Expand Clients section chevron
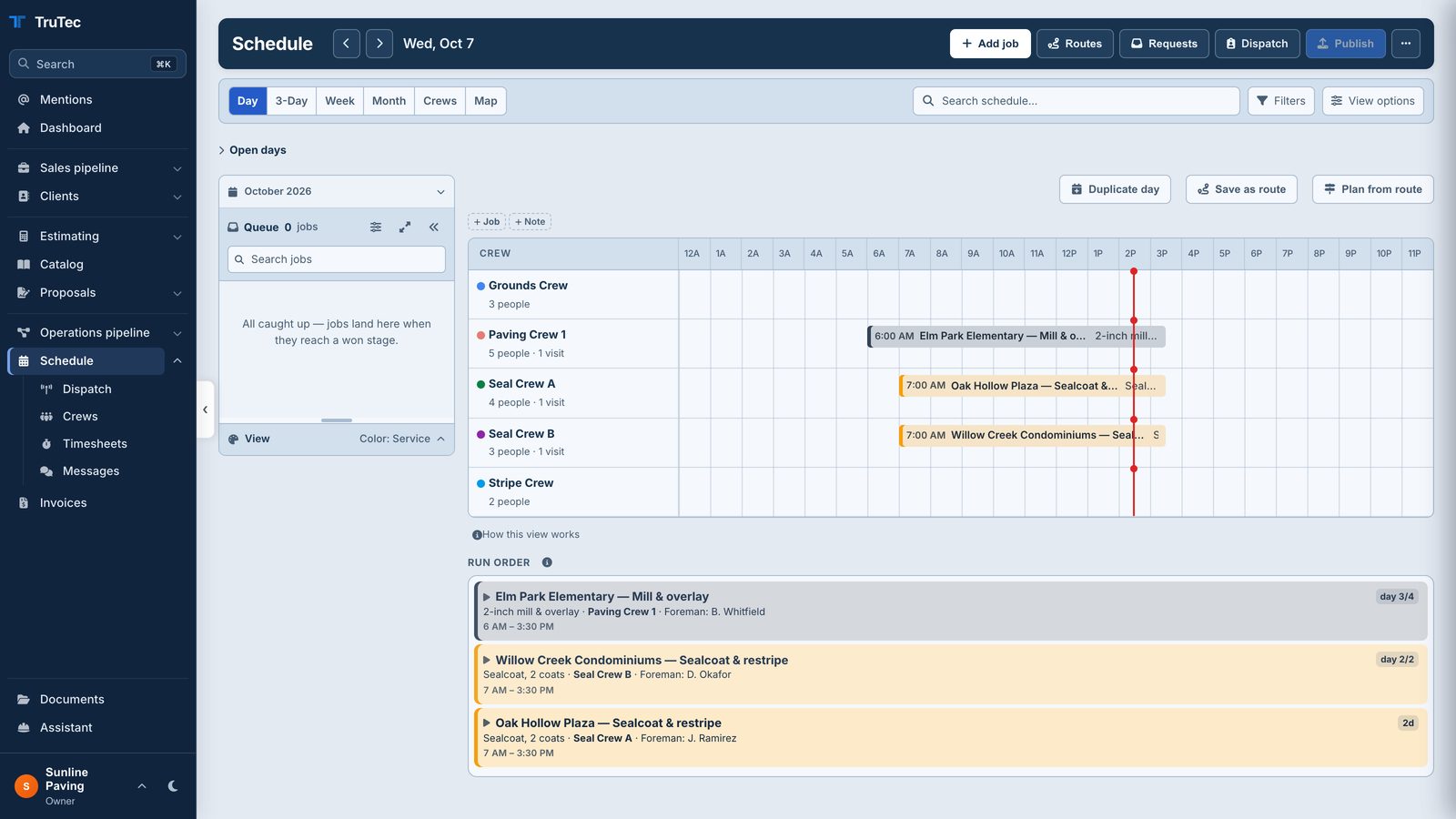The image size is (1456, 819). point(177,197)
